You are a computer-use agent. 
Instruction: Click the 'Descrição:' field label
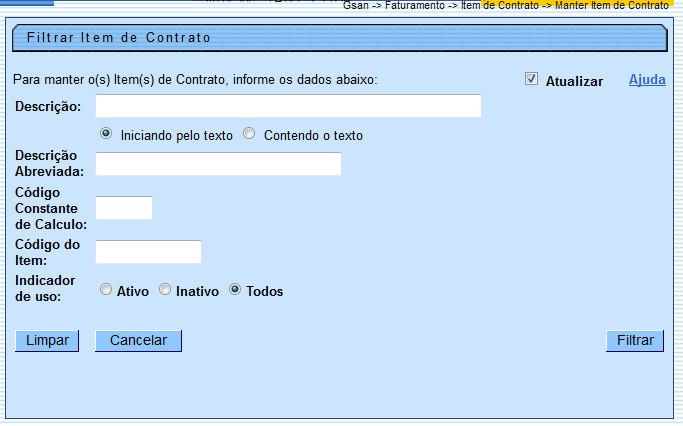pyautogui.click(x=49, y=107)
